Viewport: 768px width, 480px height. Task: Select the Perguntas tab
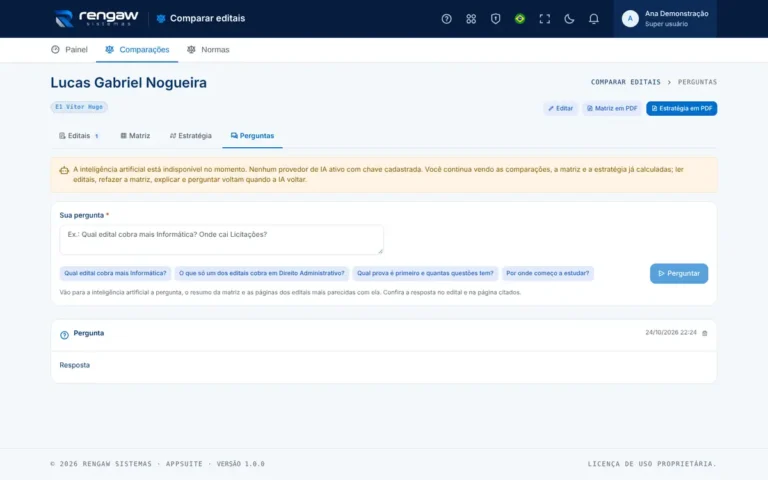(252, 136)
